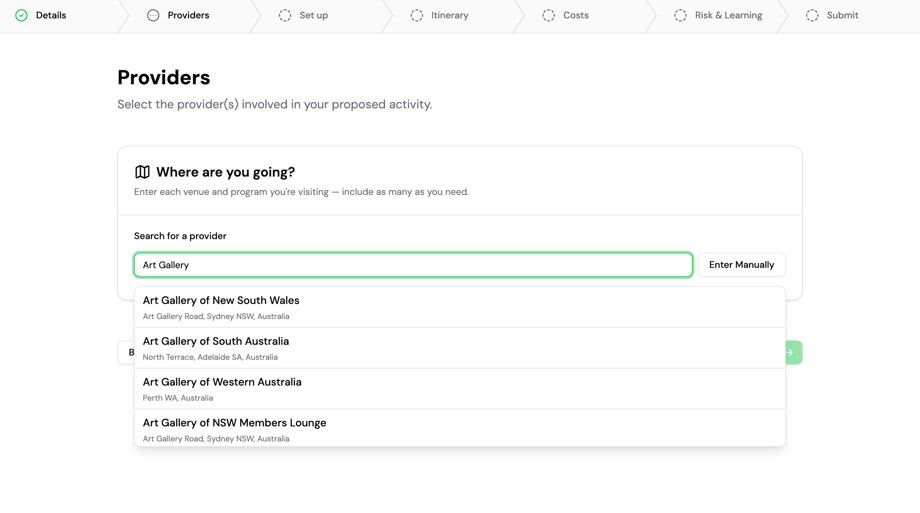The image size is (920, 513).
Task: Focus the provider search field
Action: click(x=413, y=265)
